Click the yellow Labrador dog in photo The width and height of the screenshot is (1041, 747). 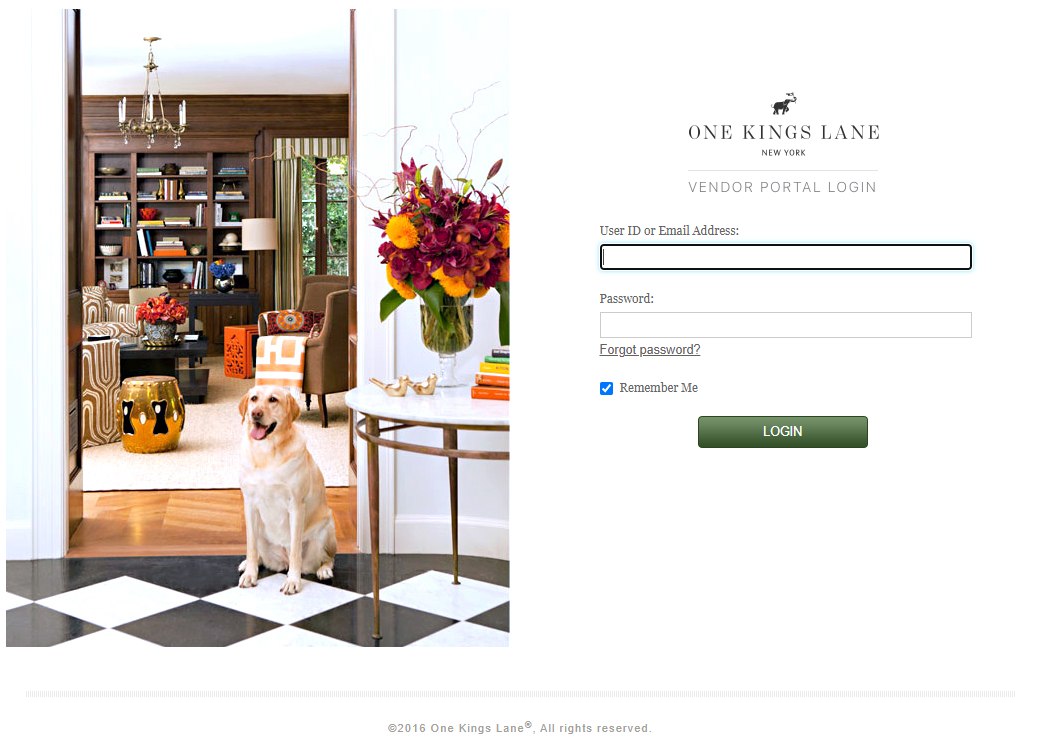pyautogui.click(x=285, y=488)
